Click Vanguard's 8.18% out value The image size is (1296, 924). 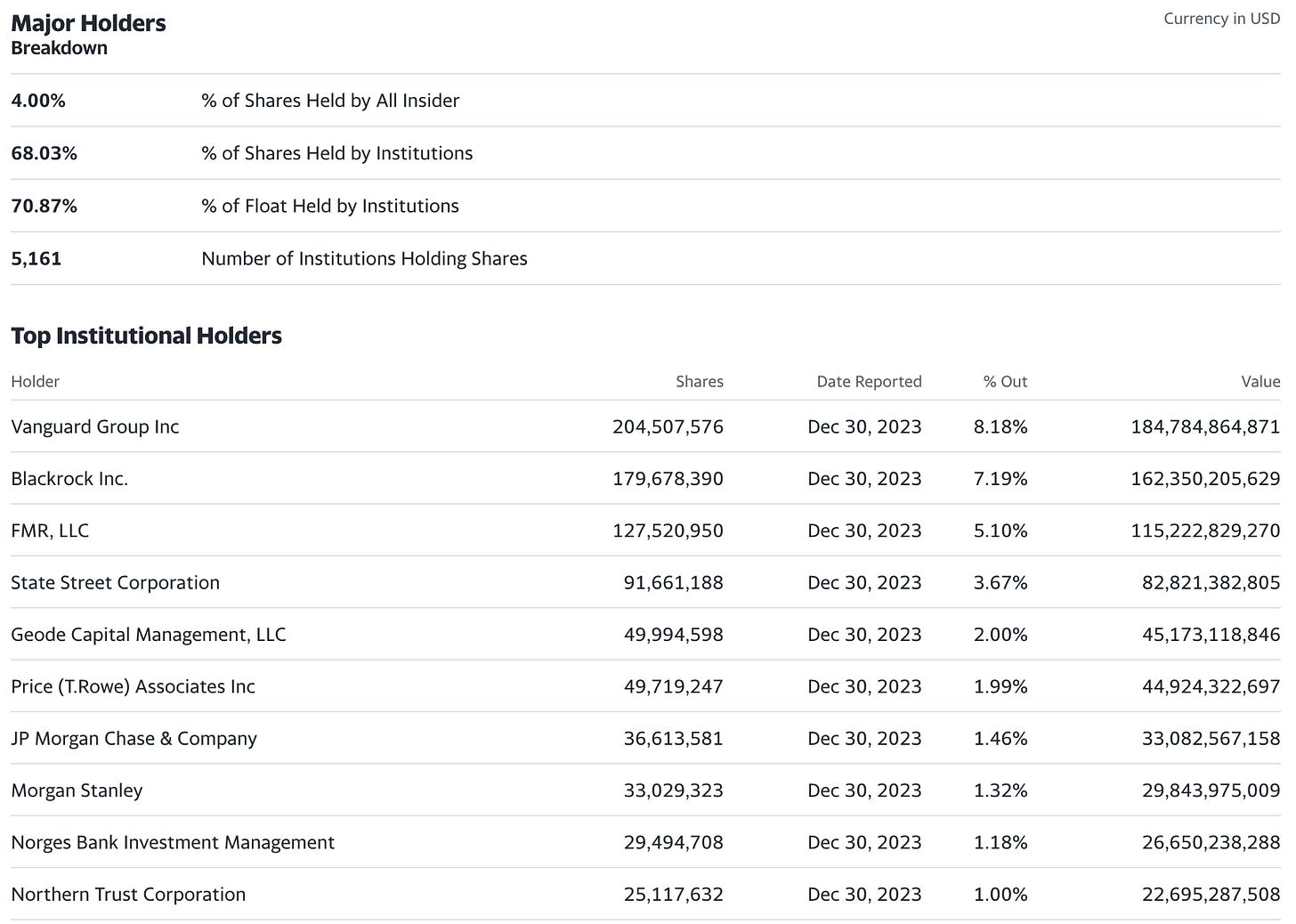click(1000, 426)
